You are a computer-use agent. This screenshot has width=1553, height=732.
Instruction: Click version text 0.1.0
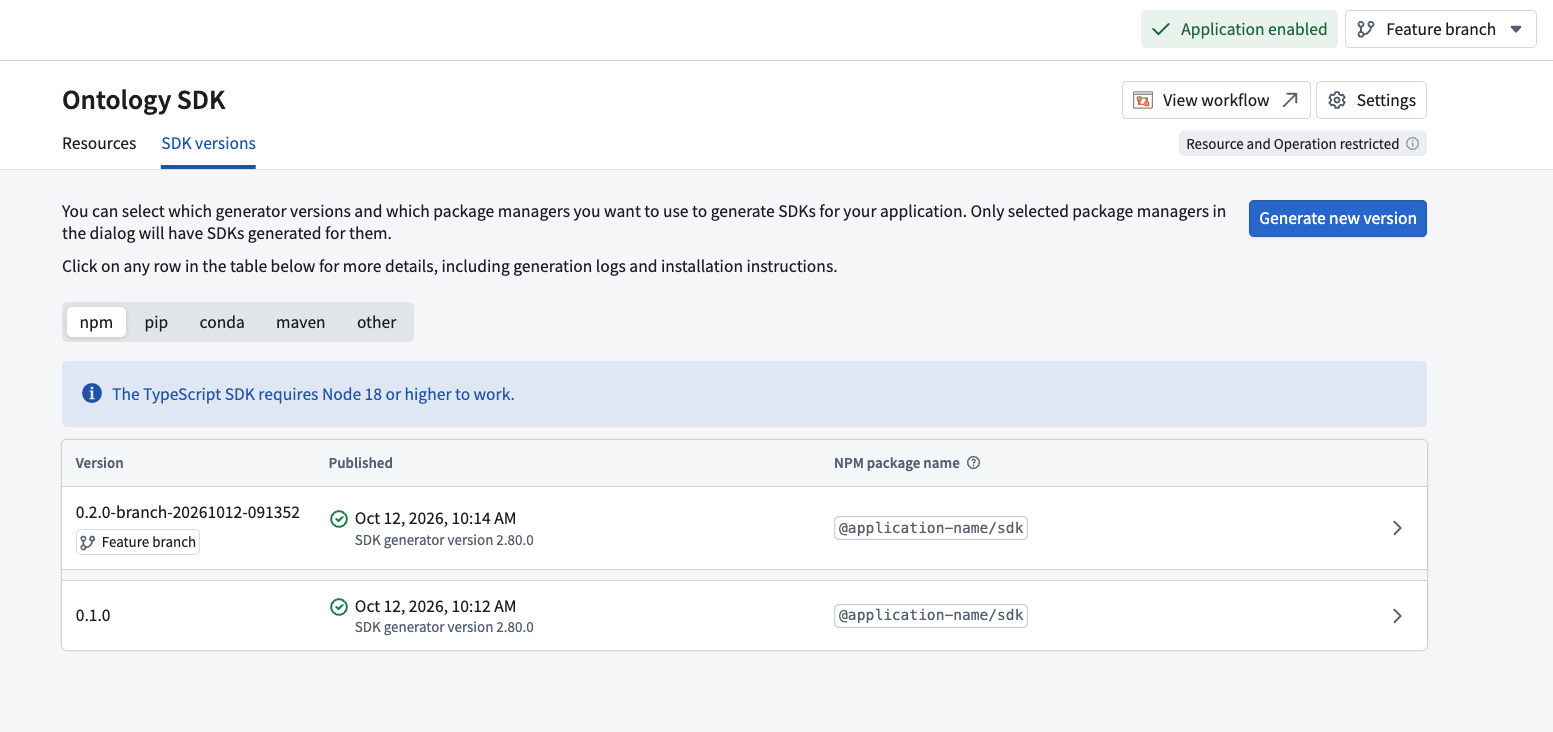93,615
